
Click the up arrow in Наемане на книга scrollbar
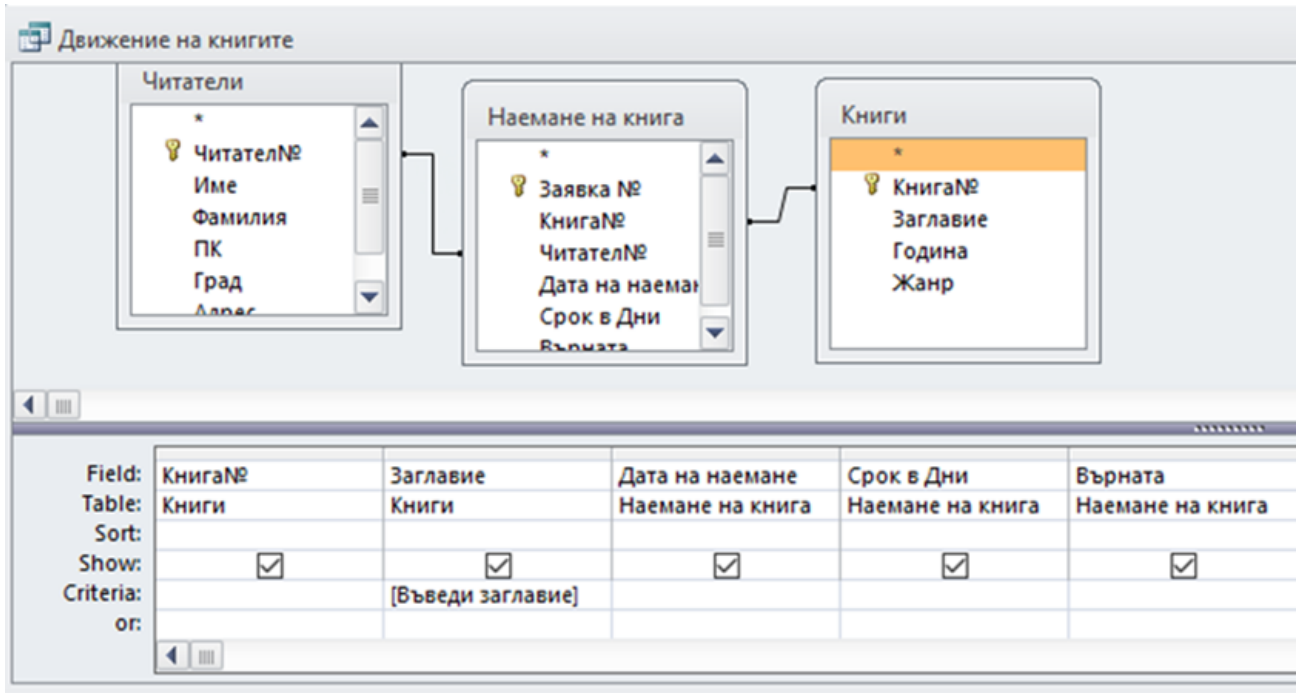click(x=716, y=161)
